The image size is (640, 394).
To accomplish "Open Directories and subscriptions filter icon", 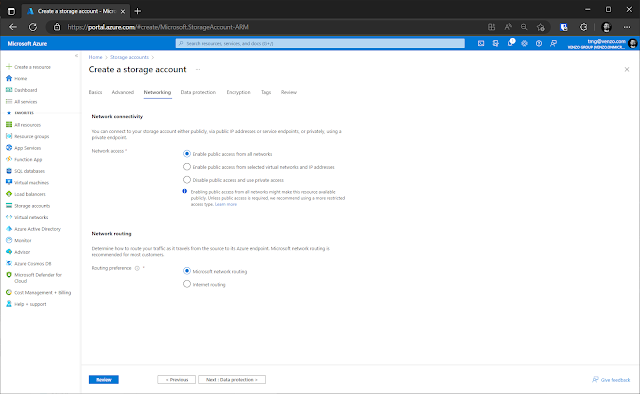I will tap(496, 43).
